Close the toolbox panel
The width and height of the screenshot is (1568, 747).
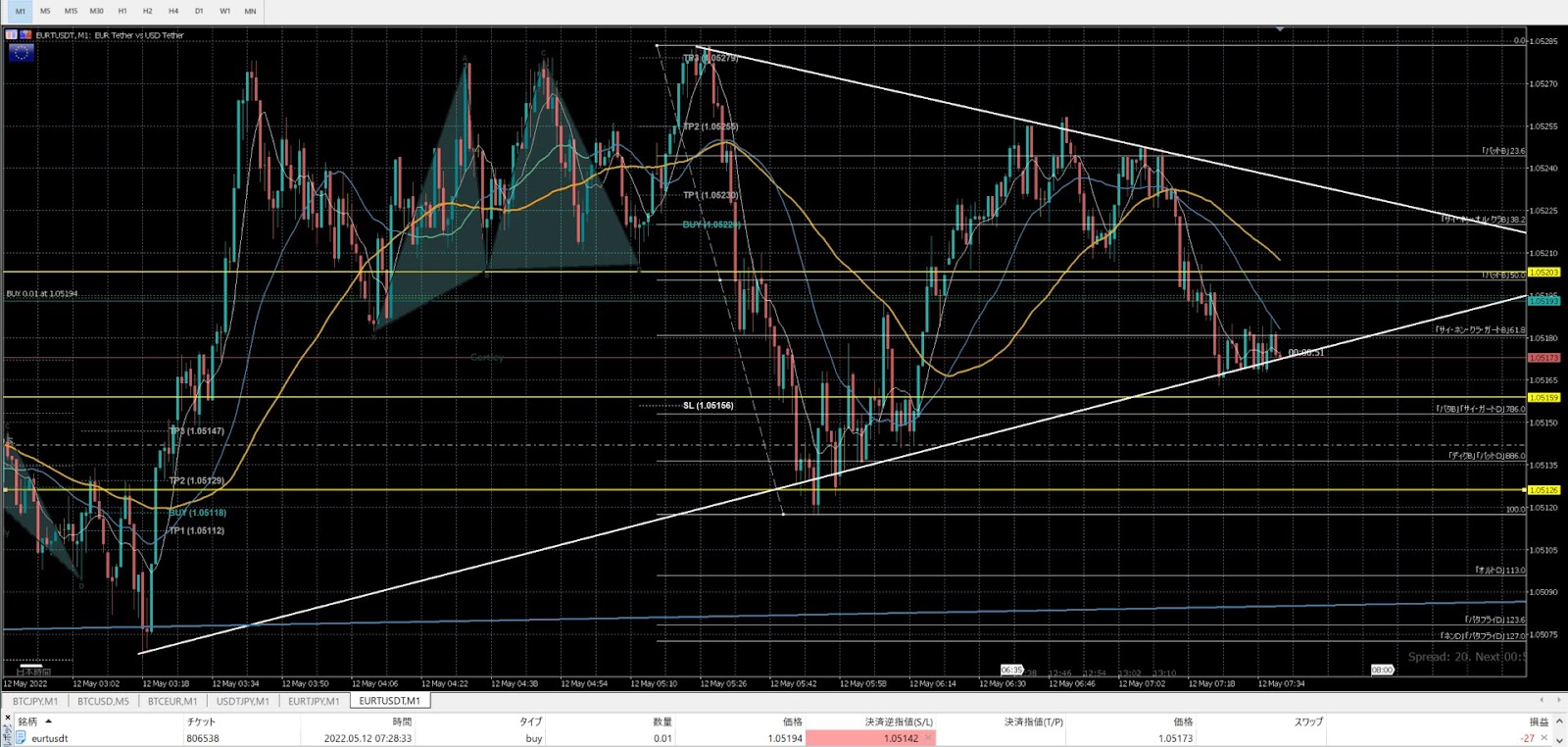click(x=8, y=719)
